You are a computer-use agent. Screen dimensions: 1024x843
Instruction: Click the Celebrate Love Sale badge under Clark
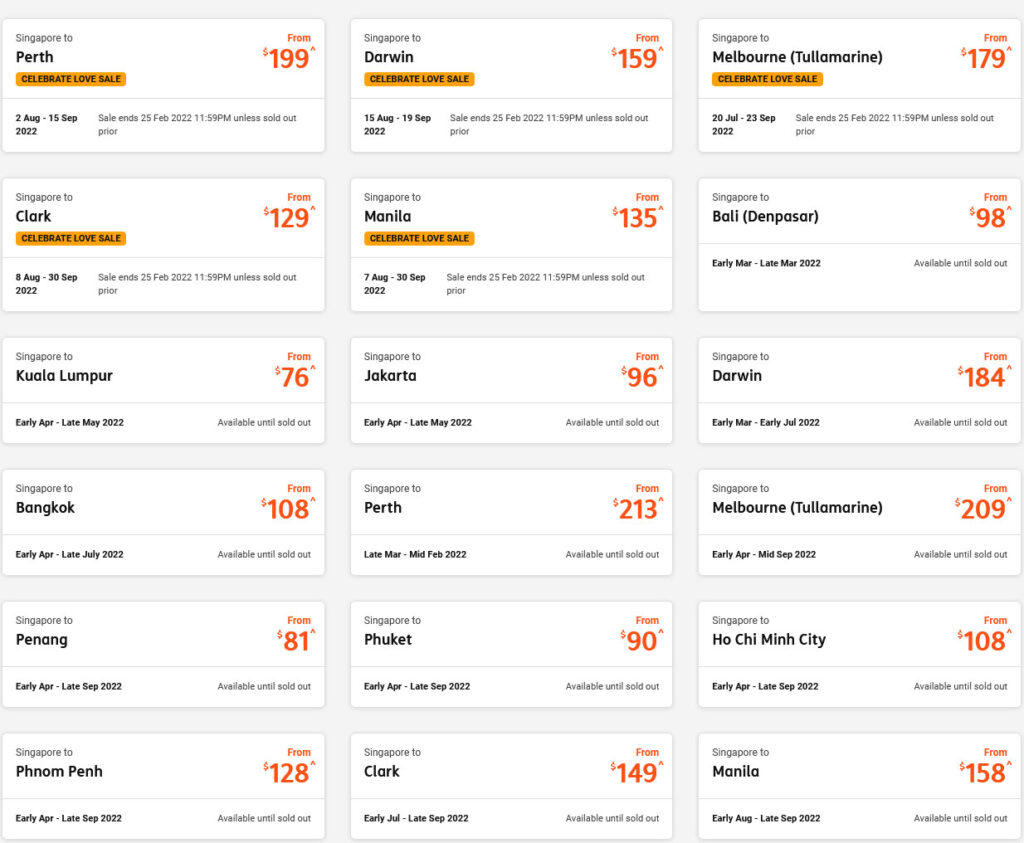(71, 238)
